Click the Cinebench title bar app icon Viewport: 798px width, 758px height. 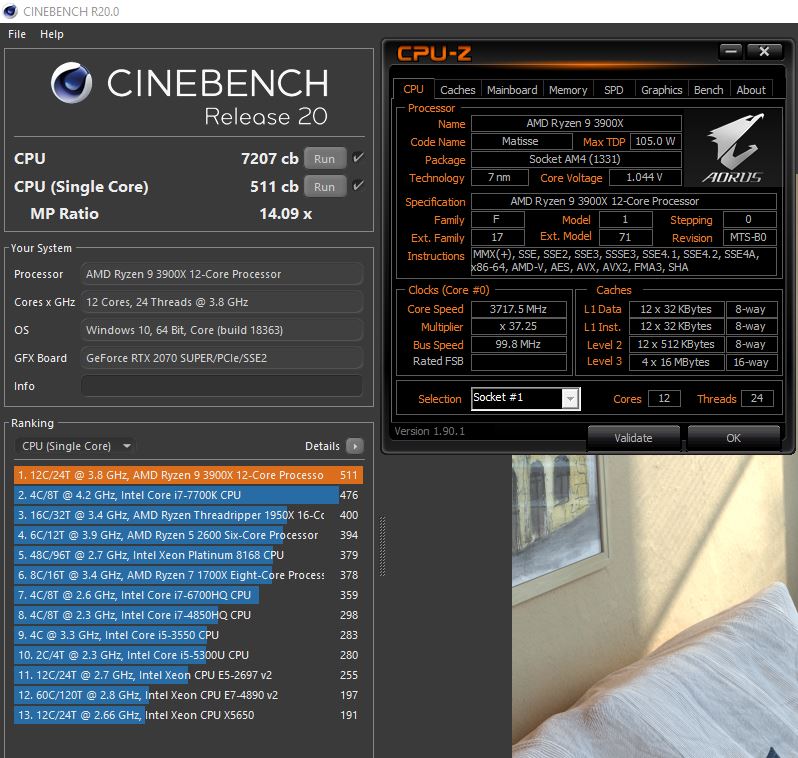(x=10, y=11)
